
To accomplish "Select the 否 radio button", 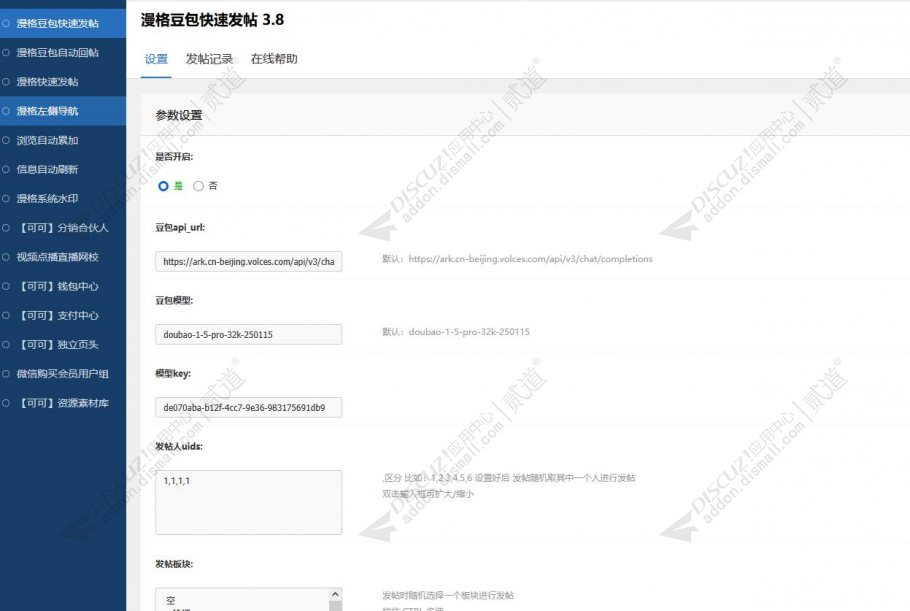I will [x=198, y=186].
